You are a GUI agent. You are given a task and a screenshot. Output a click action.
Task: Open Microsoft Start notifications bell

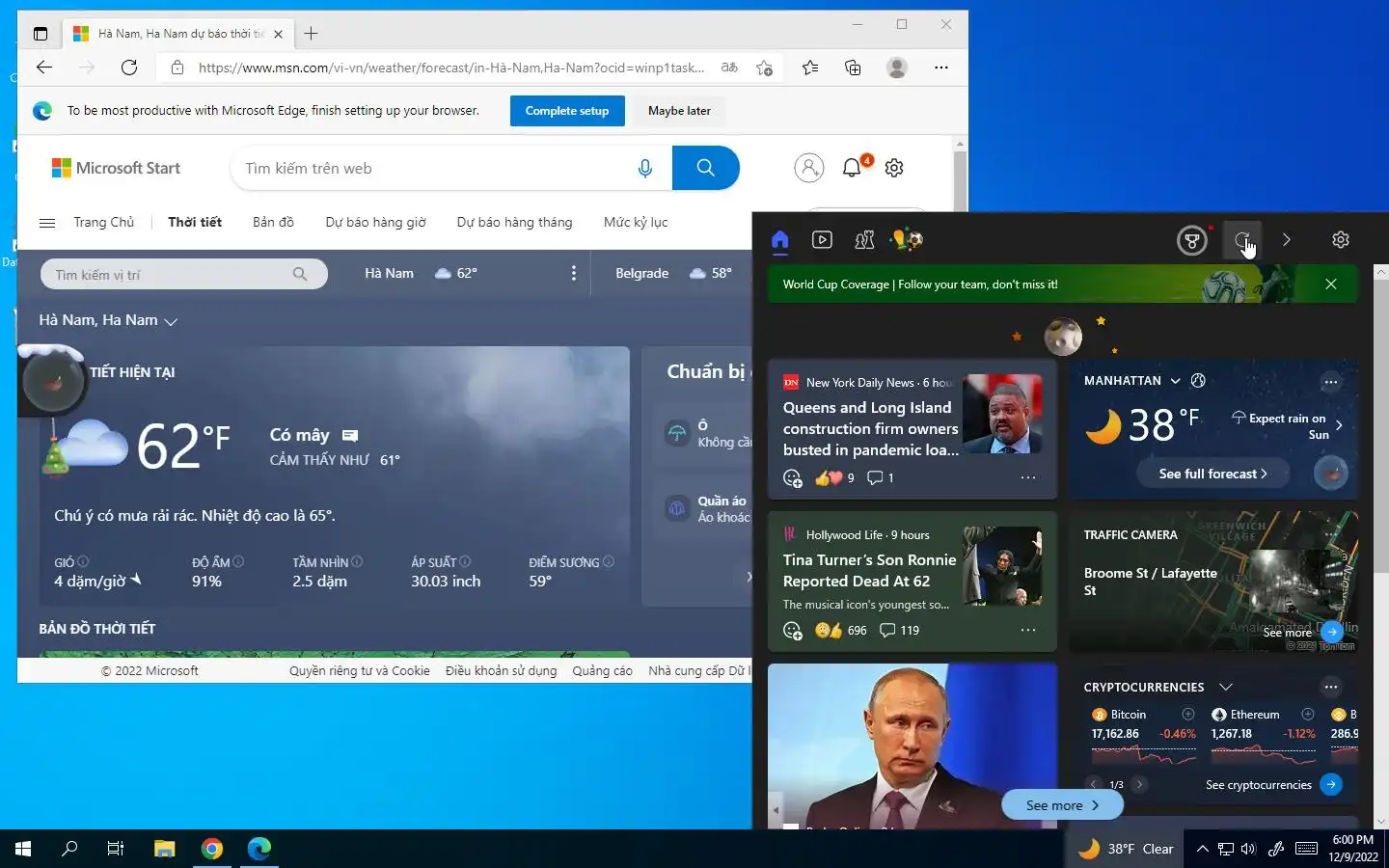852,168
